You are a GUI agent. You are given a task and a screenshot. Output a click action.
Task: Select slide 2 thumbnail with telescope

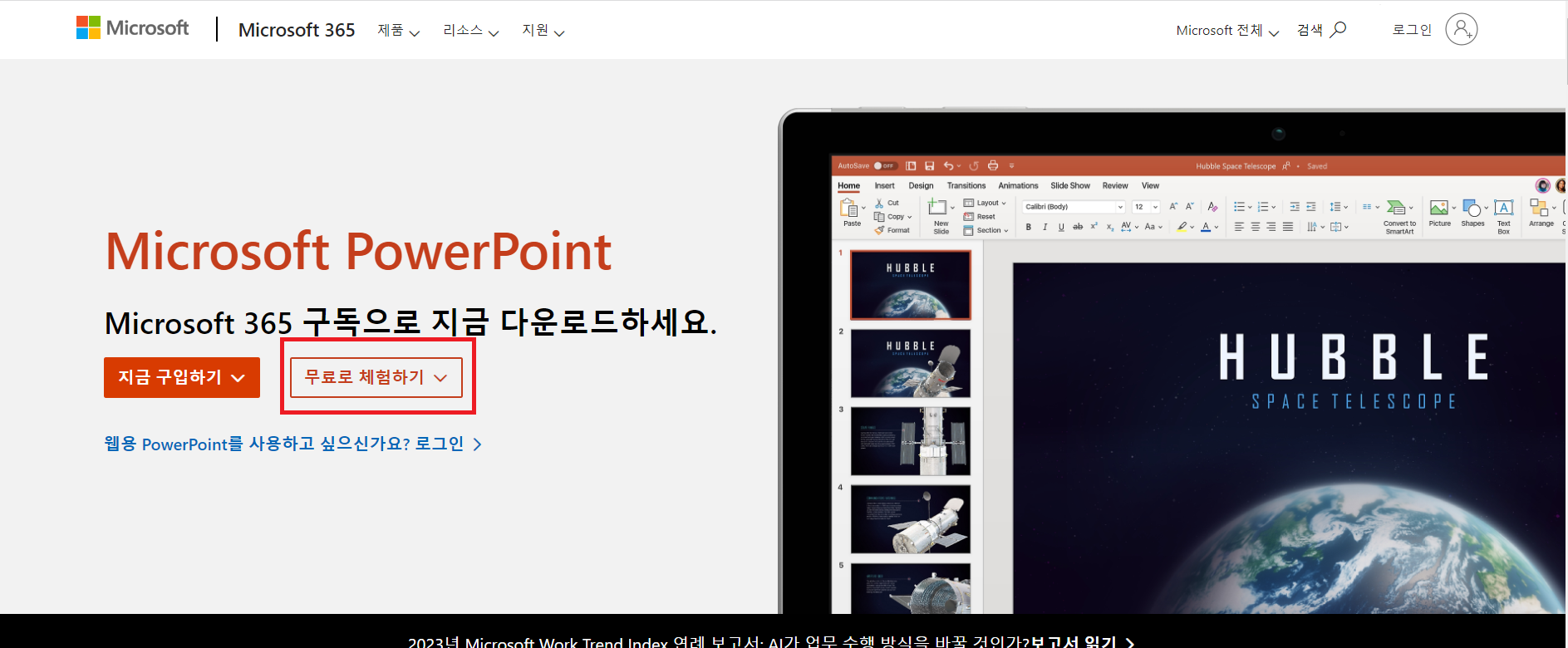click(910, 363)
